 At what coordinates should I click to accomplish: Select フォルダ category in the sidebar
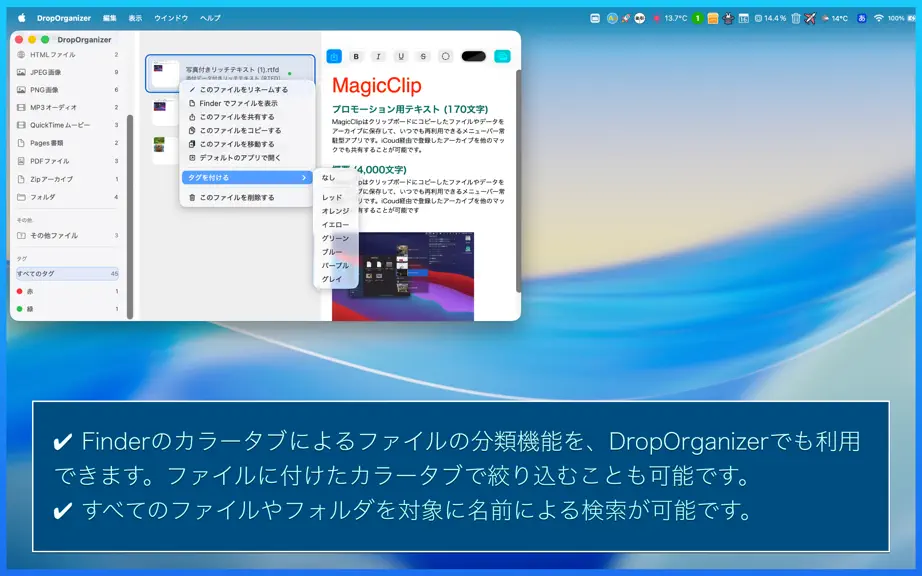[68, 197]
